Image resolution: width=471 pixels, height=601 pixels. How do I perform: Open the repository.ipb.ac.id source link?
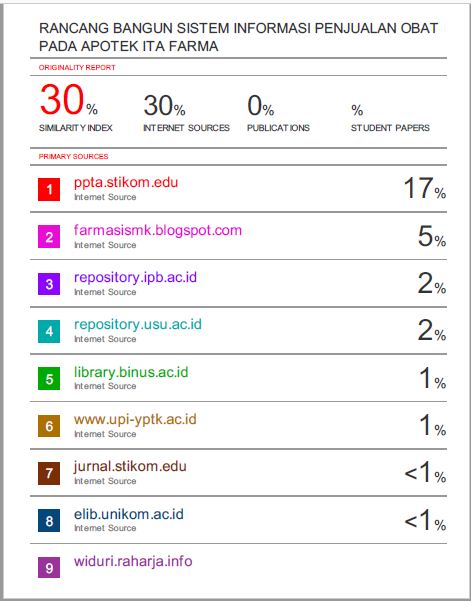tap(135, 277)
